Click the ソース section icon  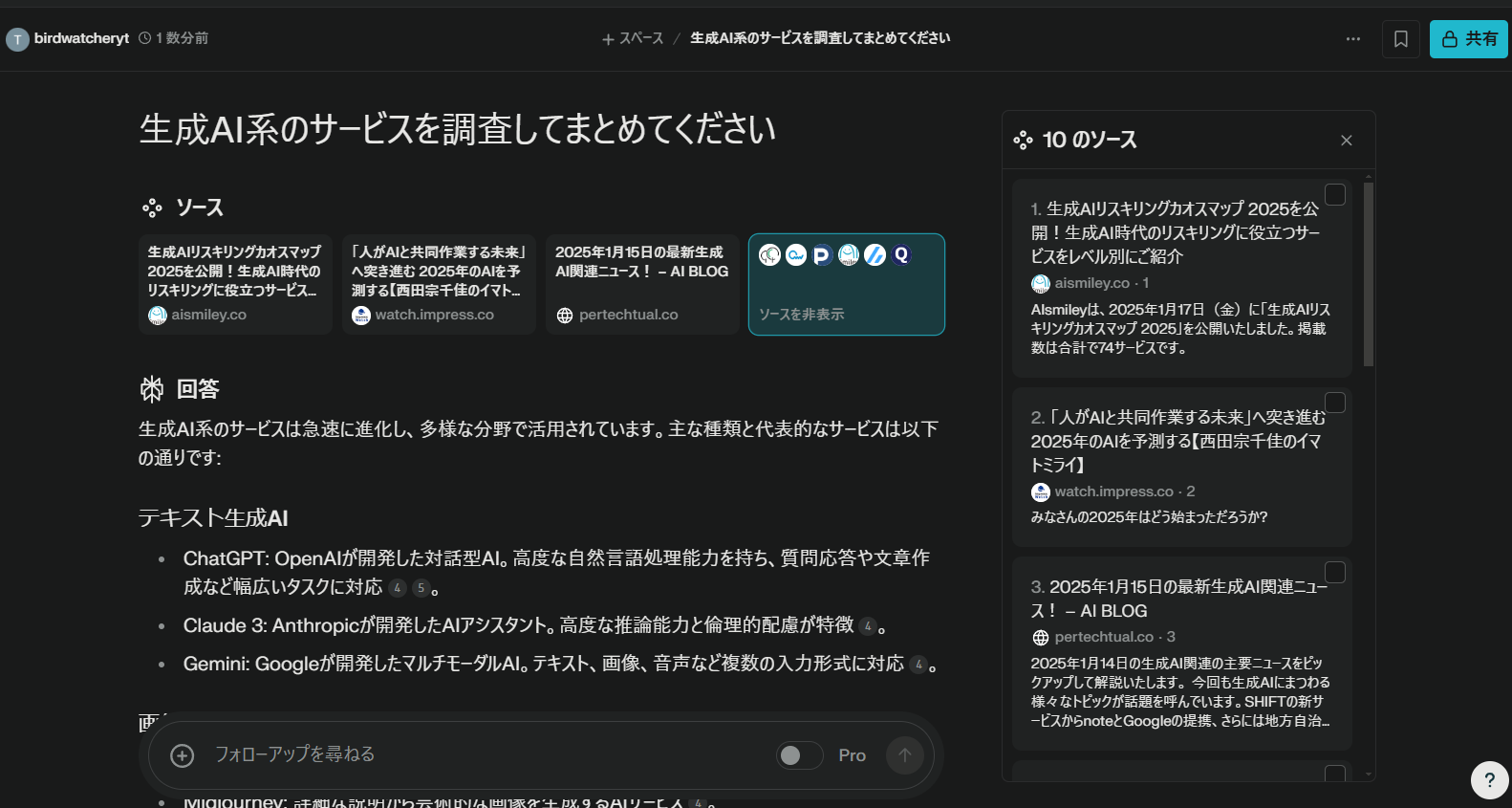(152, 207)
